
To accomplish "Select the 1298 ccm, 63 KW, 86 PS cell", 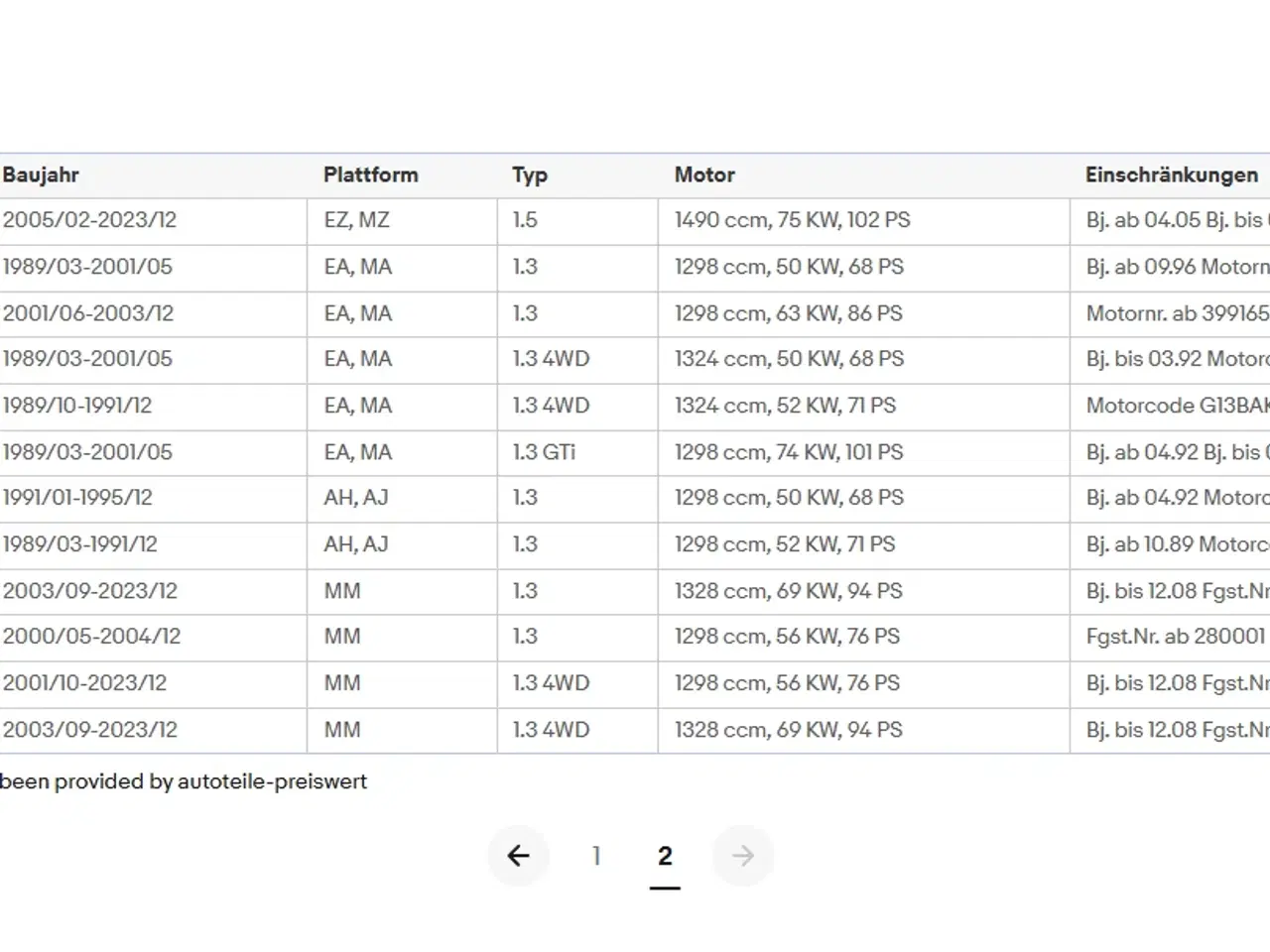I will [789, 313].
